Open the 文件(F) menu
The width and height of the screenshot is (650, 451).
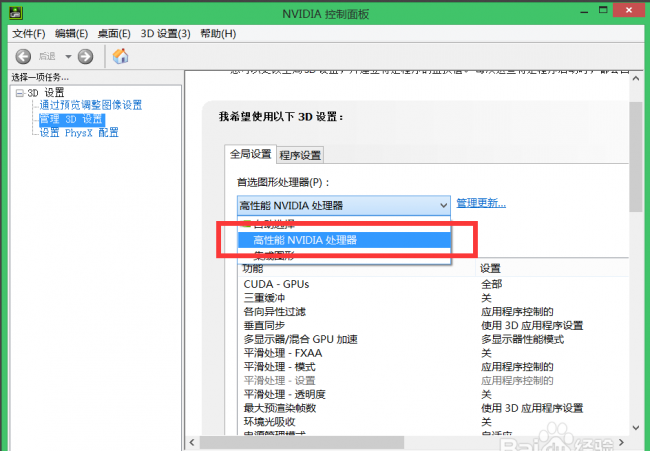click(29, 34)
